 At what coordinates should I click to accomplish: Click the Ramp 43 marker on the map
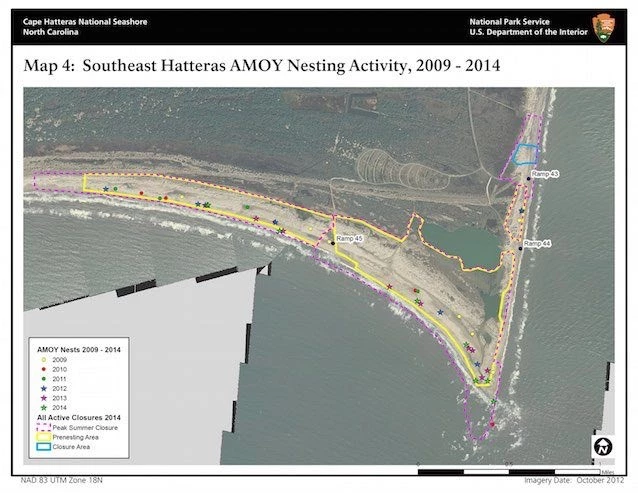point(529,178)
